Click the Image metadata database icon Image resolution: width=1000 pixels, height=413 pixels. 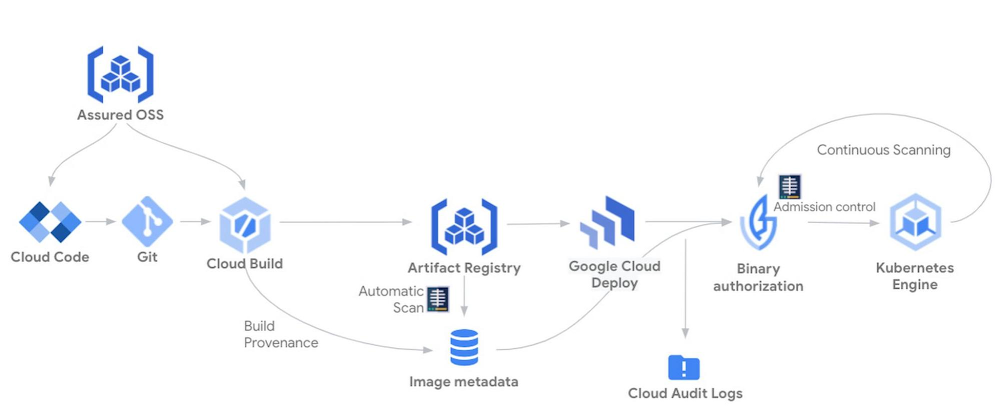(464, 348)
